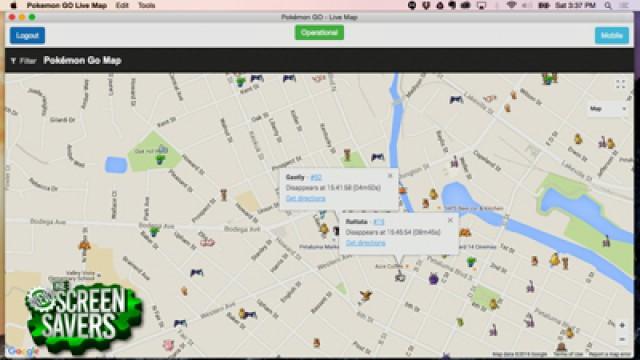
Task: Open the #19 link in Rattata popup
Action: coord(378,222)
